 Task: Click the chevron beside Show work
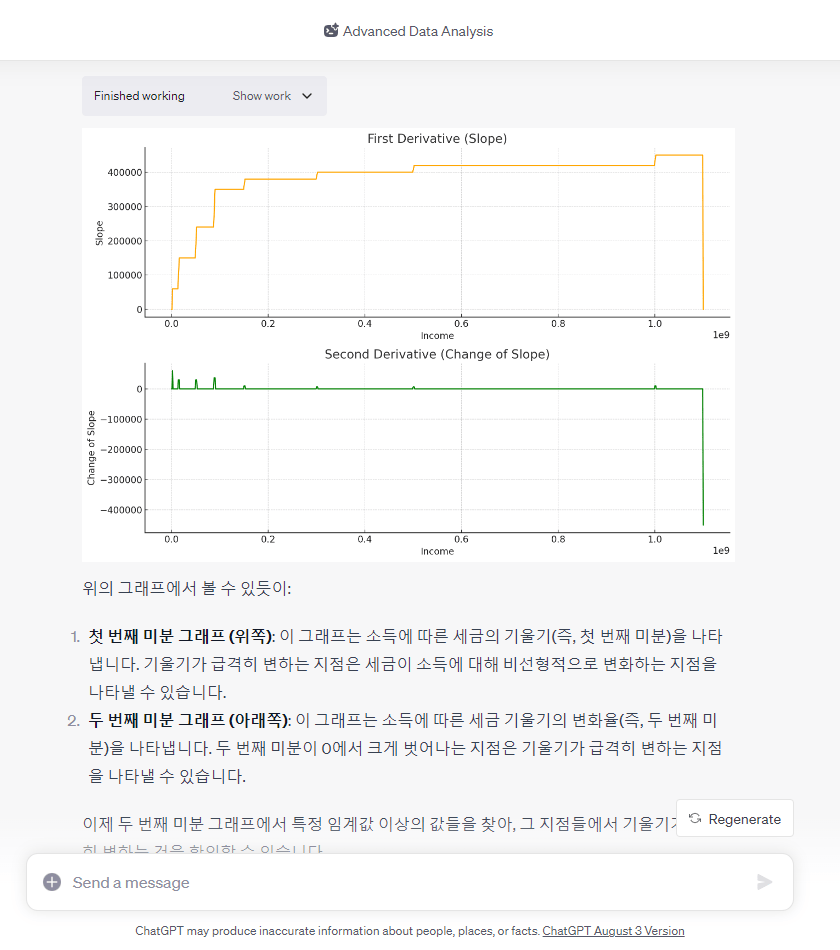point(307,96)
